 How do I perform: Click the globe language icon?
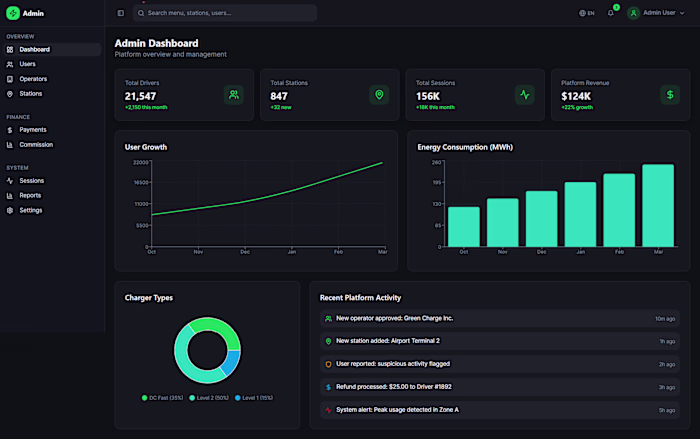pos(582,13)
